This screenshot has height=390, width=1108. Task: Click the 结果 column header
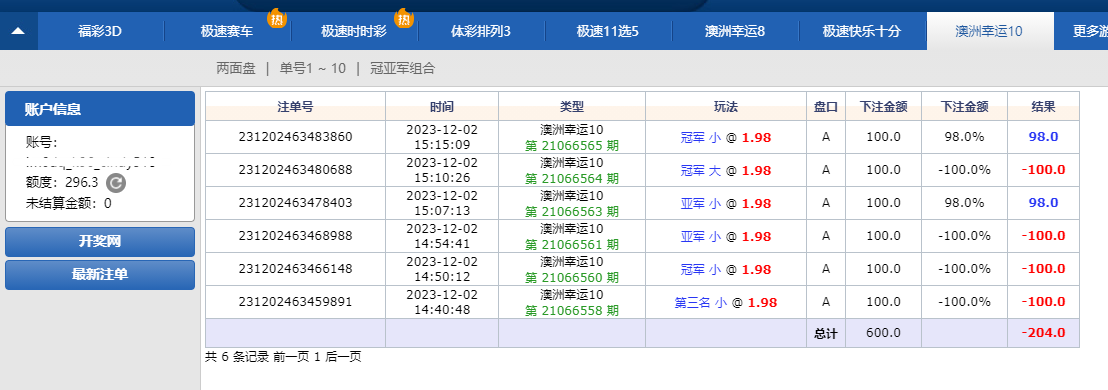coord(1043,107)
